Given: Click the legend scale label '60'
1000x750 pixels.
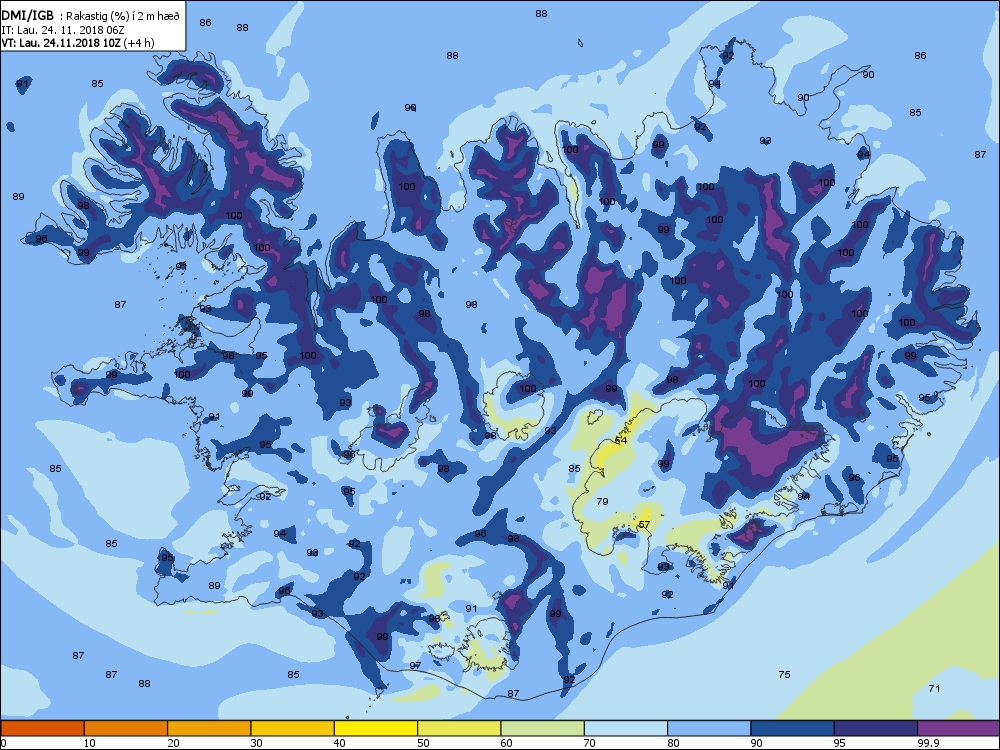Looking at the screenshot, I should (506, 742).
